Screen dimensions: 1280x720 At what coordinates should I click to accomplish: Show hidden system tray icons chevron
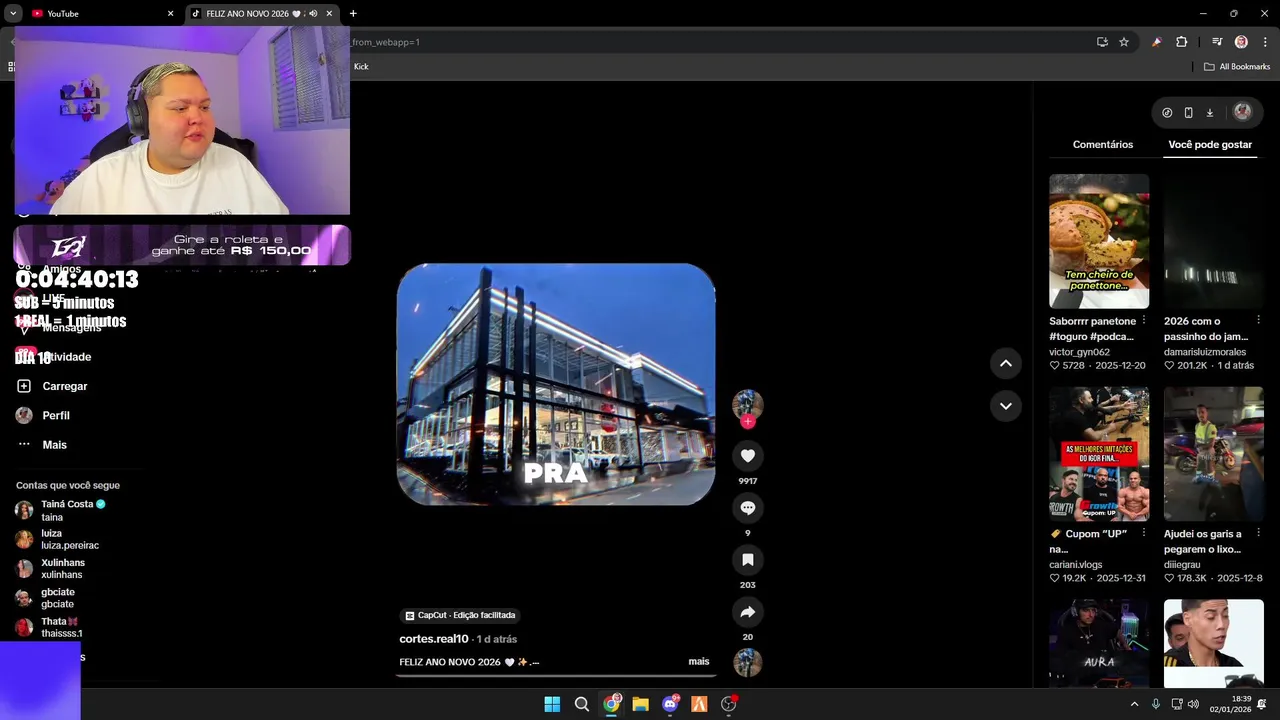pos(1134,704)
